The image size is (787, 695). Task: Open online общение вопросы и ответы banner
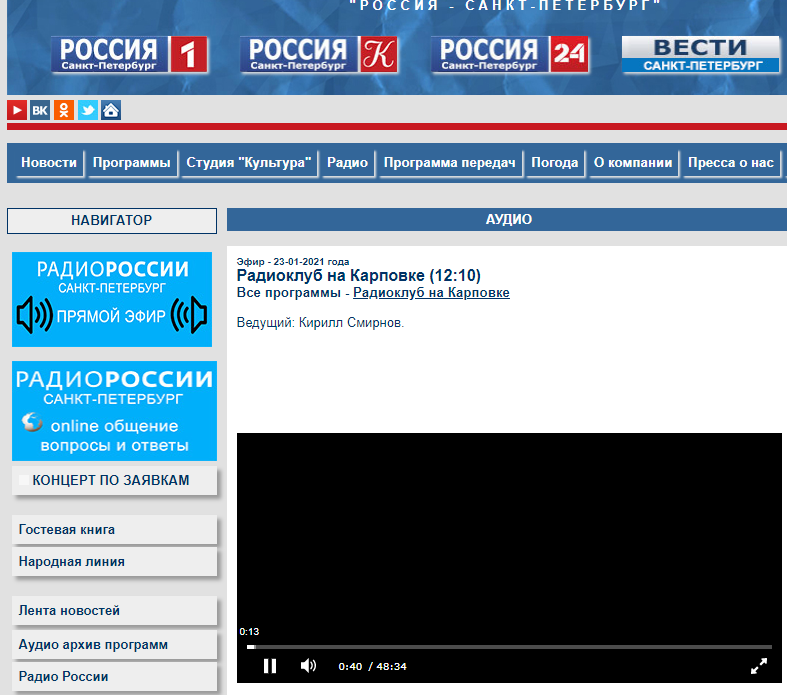click(x=114, y=410)
